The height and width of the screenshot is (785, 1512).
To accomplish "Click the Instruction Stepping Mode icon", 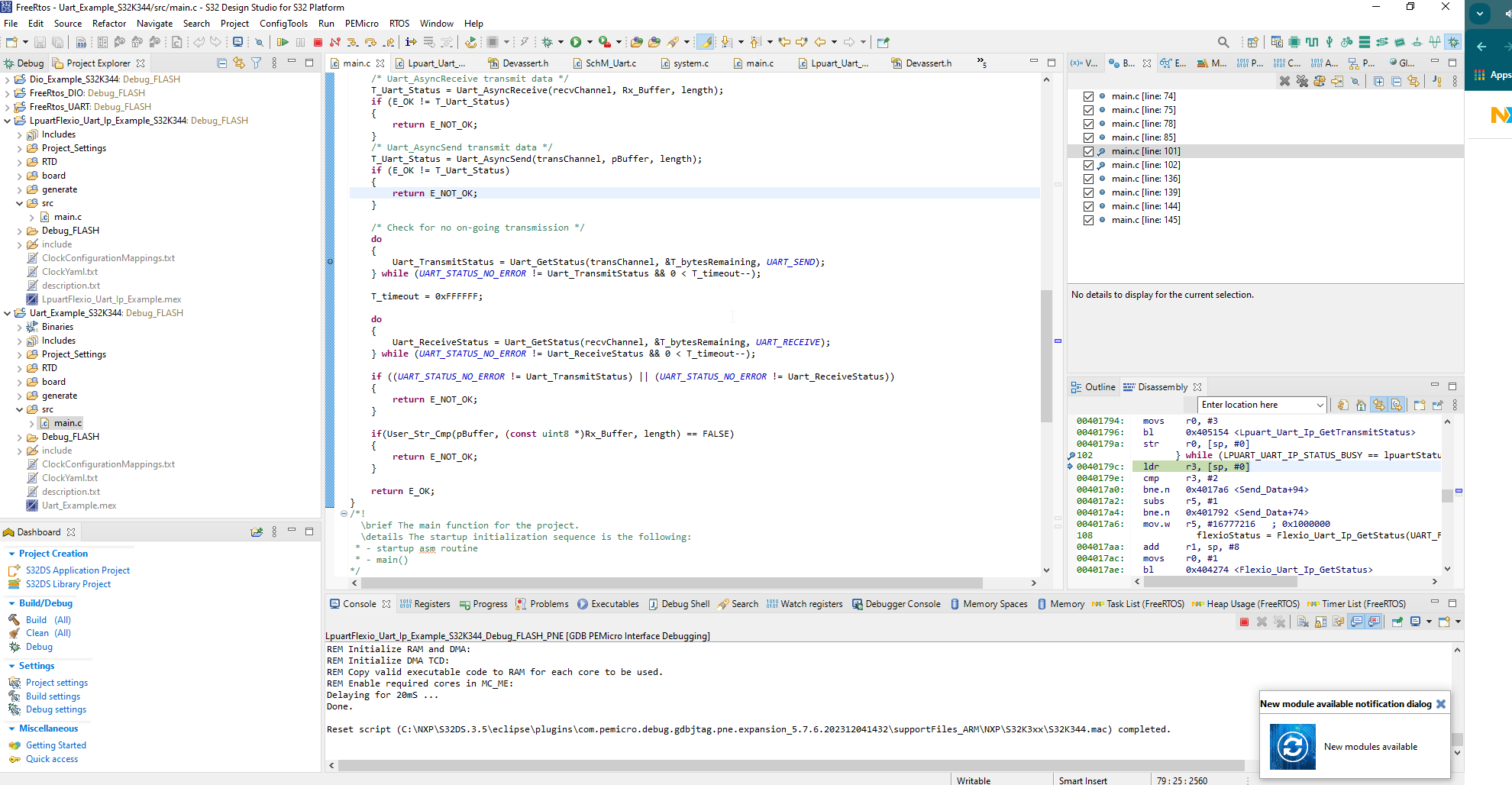I will coord(411,42).
